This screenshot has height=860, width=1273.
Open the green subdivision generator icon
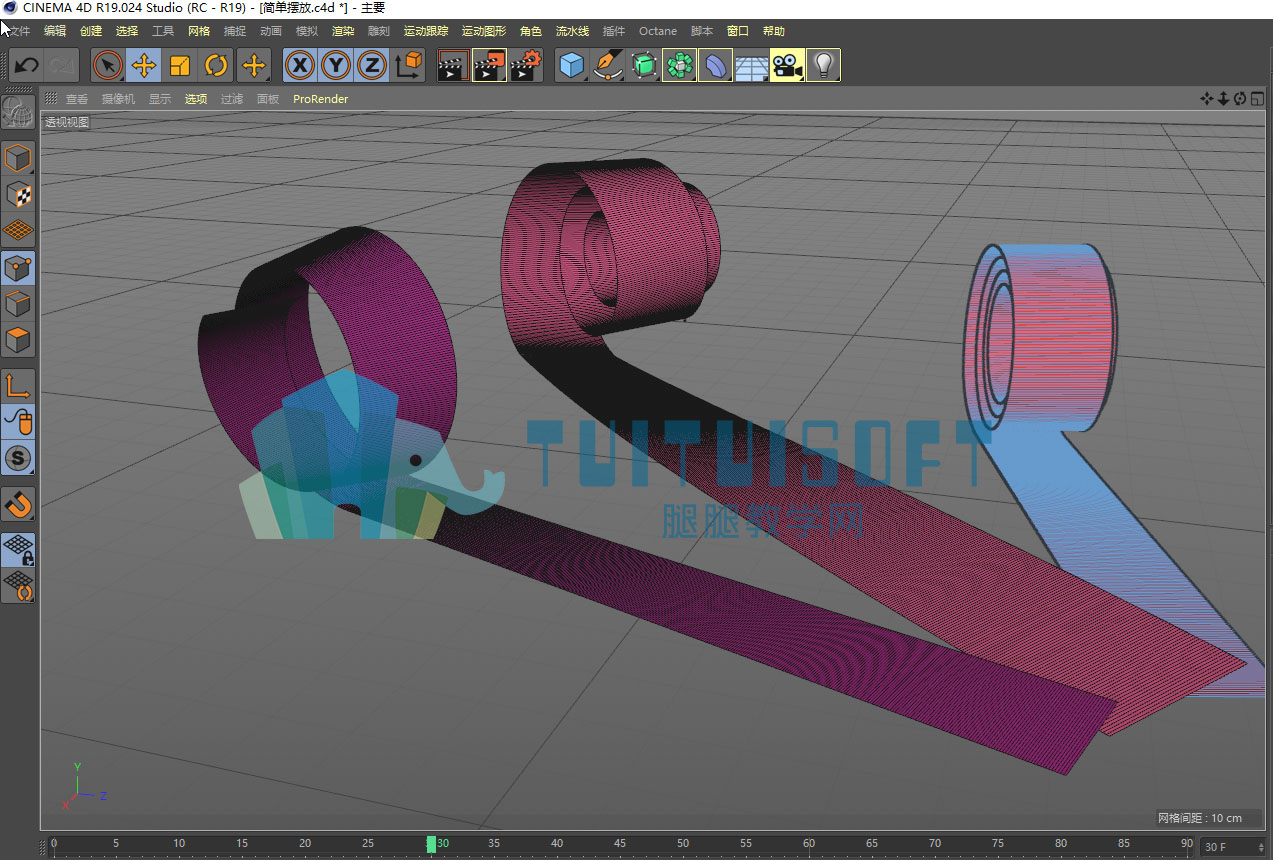click(644, 66)
